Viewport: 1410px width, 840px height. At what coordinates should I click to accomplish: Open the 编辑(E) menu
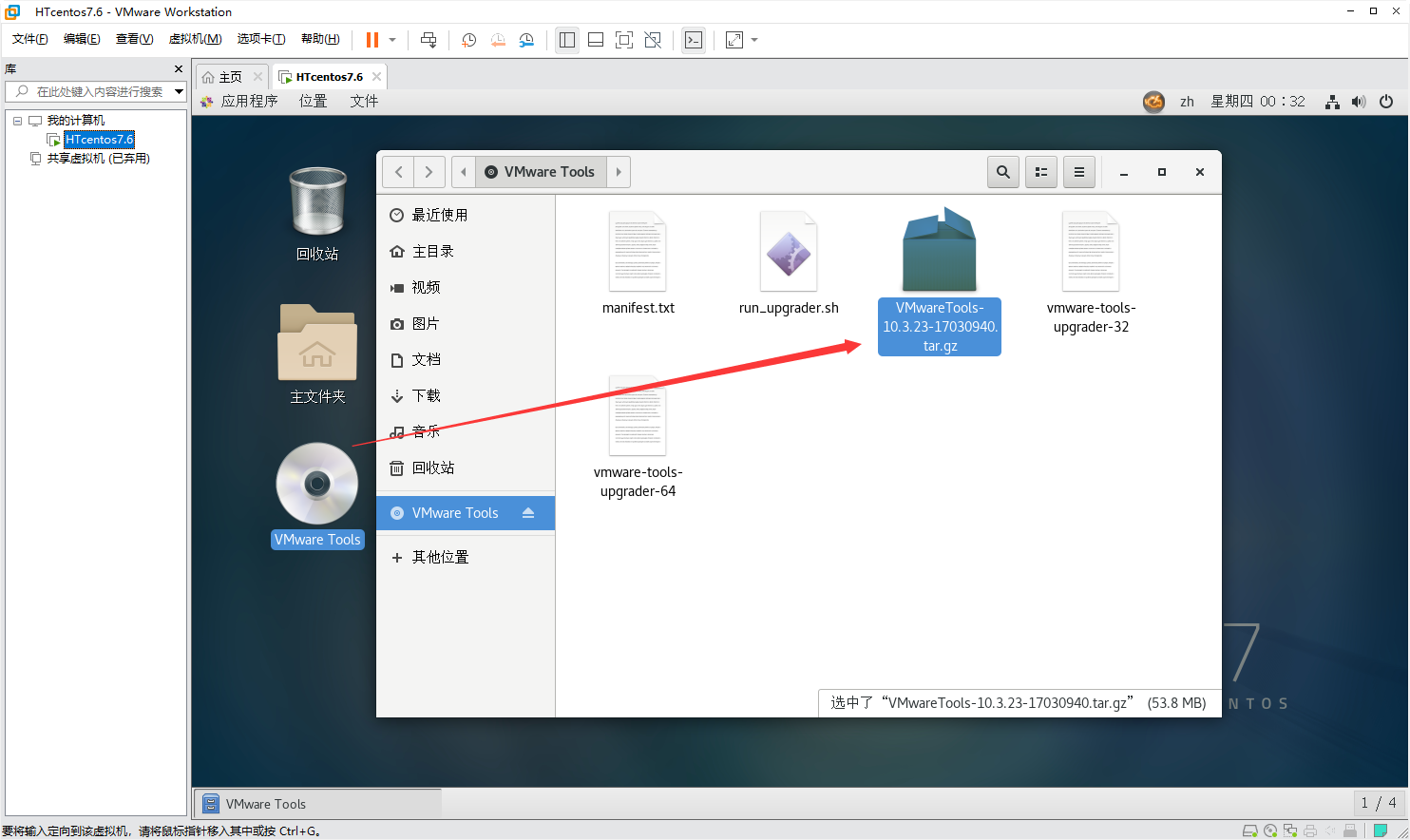82,39
